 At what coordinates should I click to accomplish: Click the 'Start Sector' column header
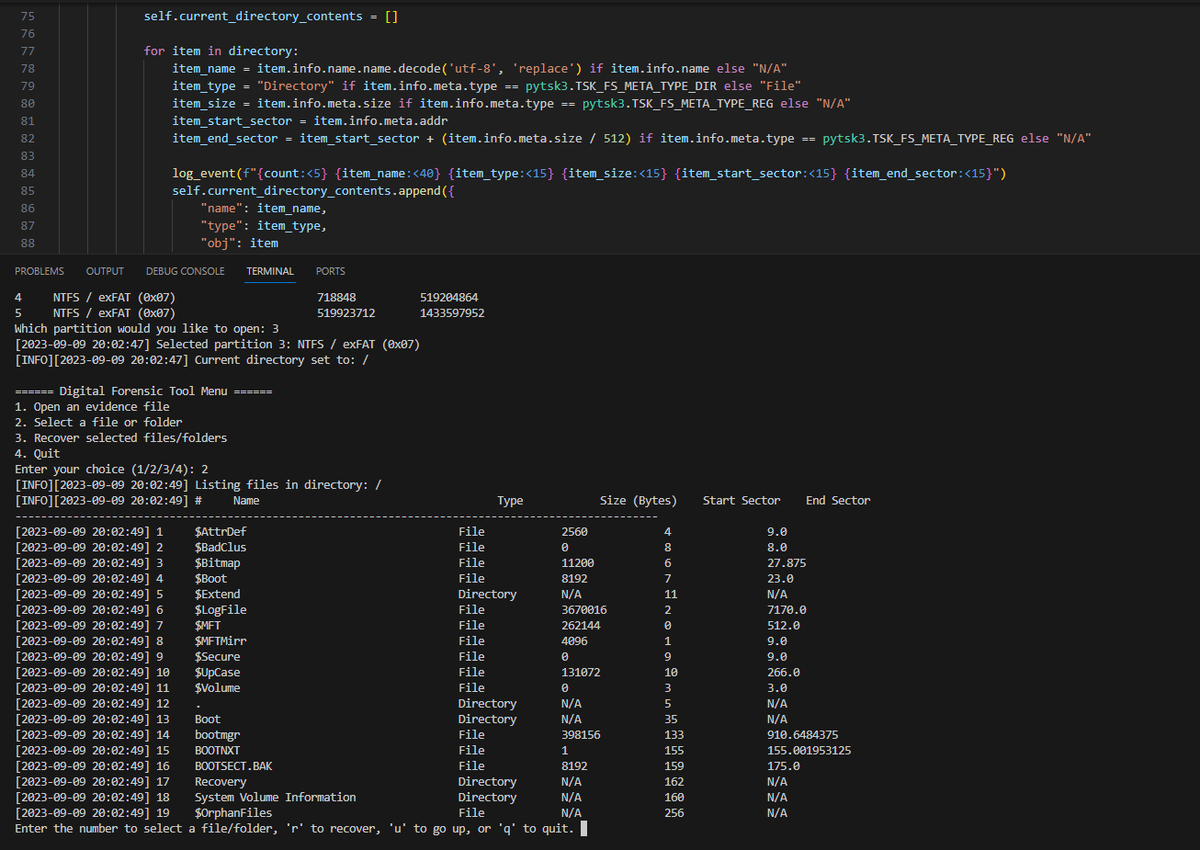pyautogui.click(x=741, y=500)
